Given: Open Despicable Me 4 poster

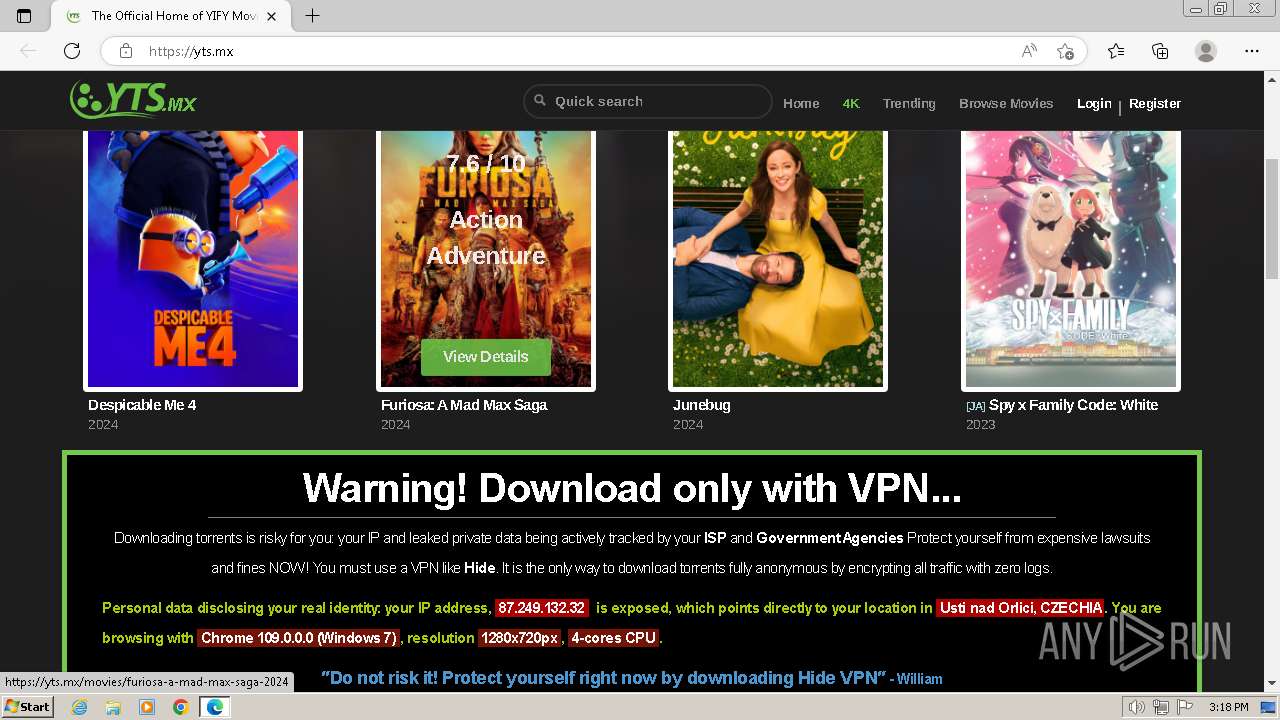Looking at the screenshot, I should (193, 259).
